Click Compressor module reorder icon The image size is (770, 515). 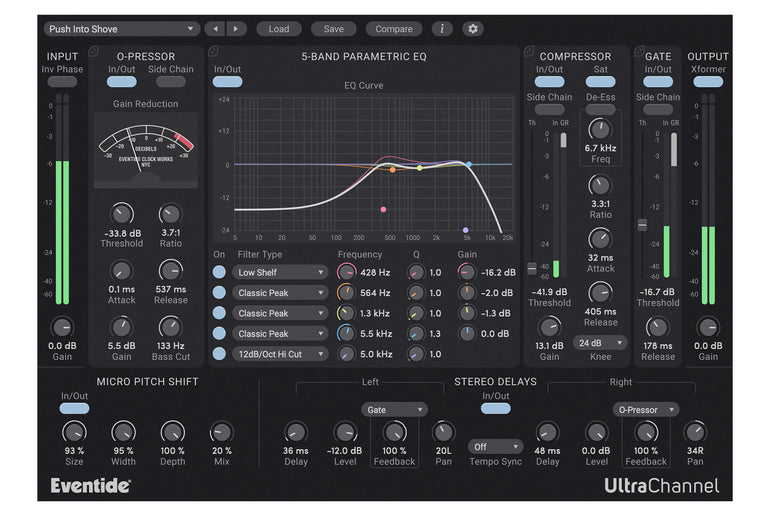click(x=529, y=51)
